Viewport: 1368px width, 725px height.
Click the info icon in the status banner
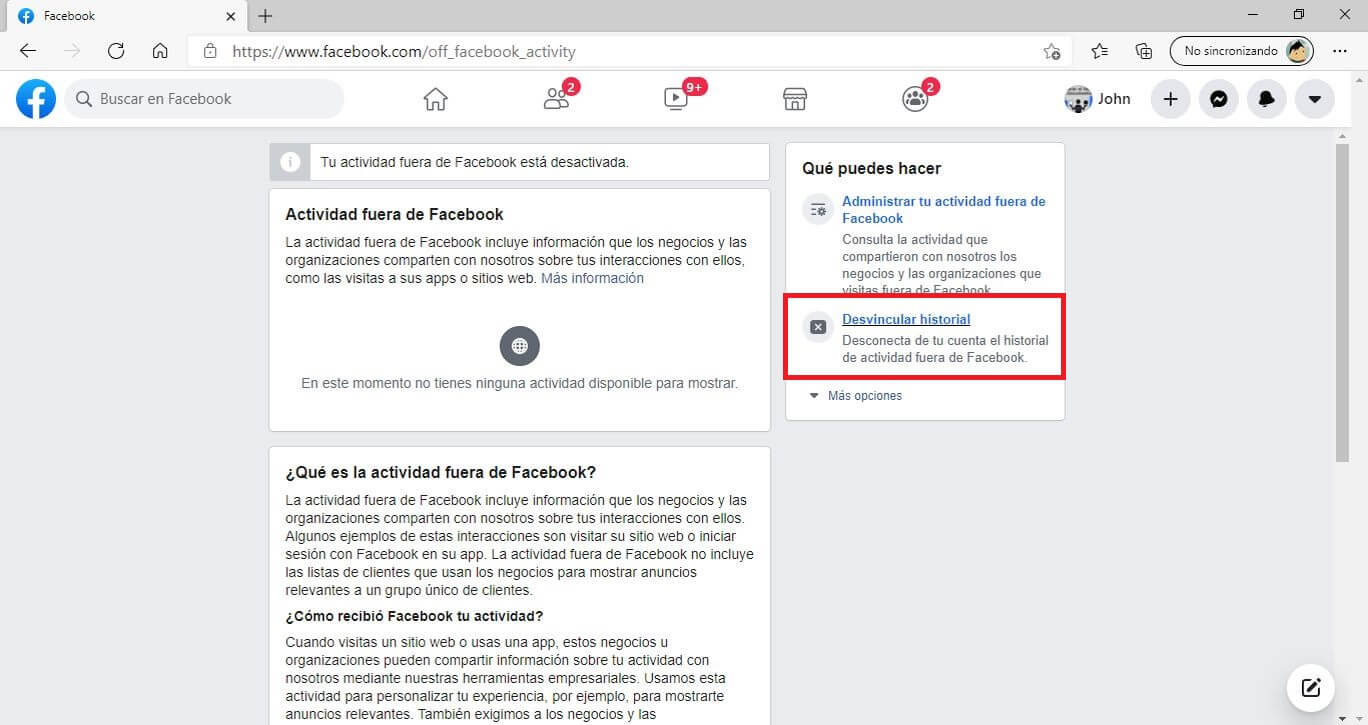coord(290,162)
